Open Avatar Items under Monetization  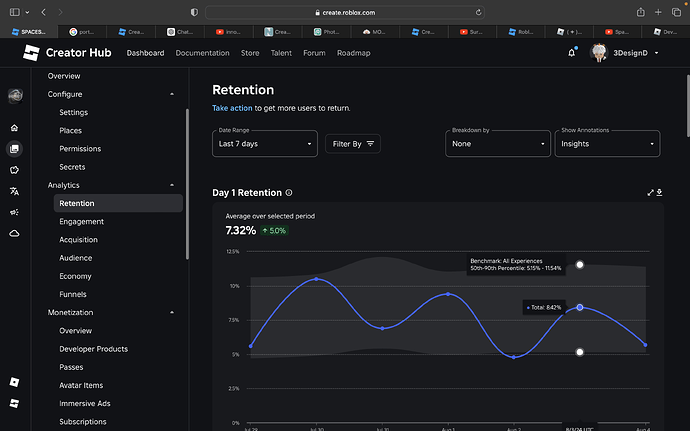coord(81,385)
